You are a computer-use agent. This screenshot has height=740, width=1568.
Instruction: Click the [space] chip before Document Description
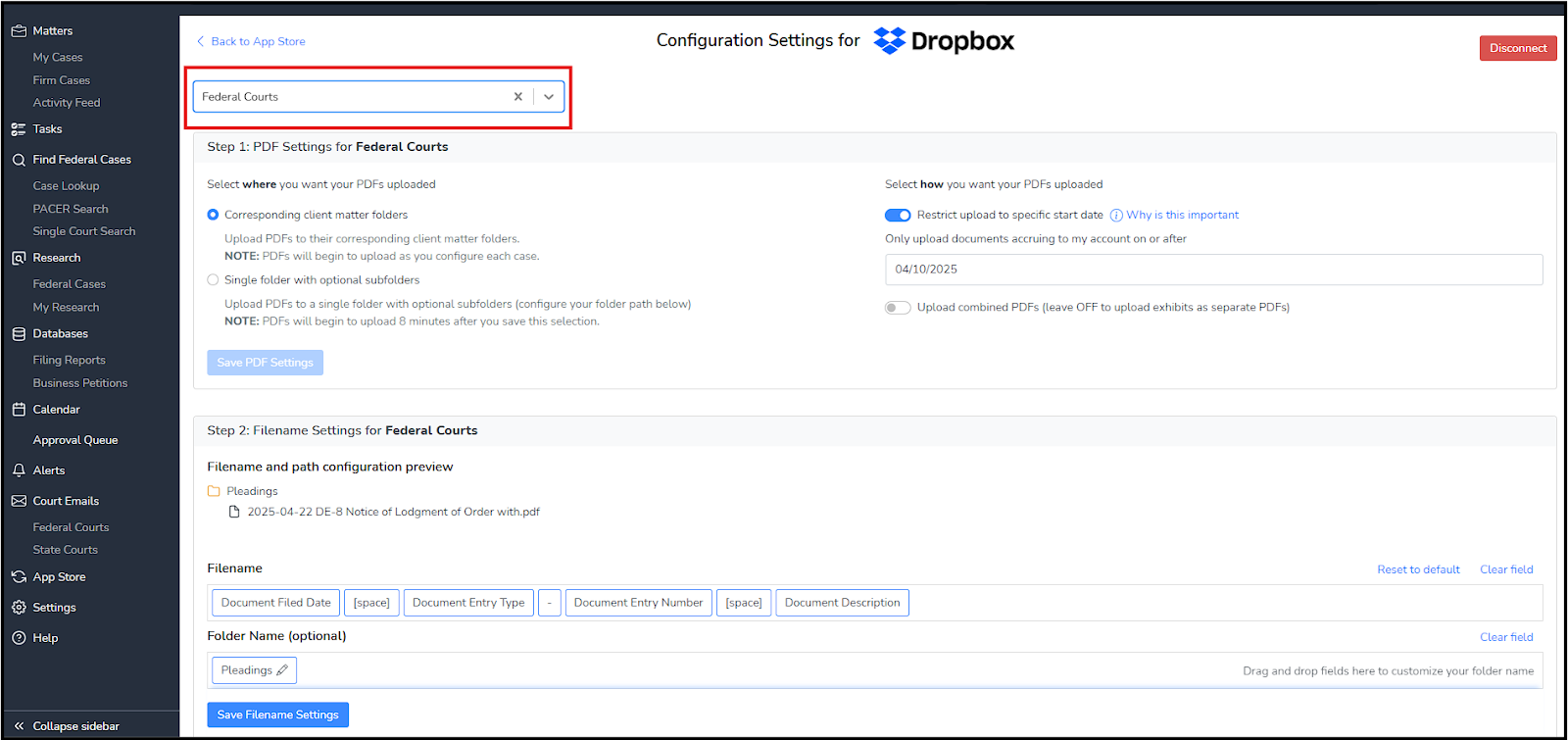(x=744, y=603)
